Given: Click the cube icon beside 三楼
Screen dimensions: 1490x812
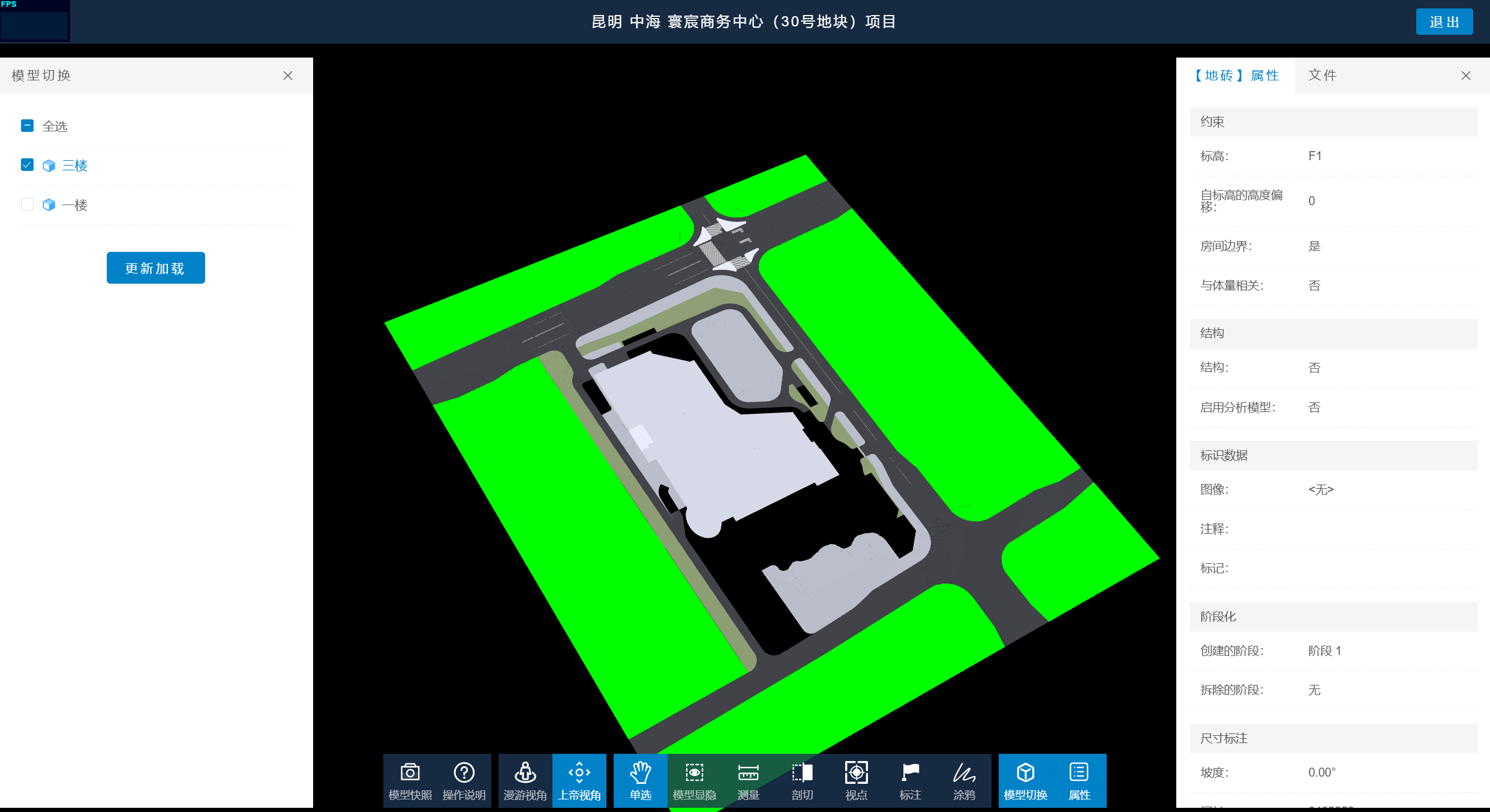Looking at the screenshot, I should coord(49,166).
